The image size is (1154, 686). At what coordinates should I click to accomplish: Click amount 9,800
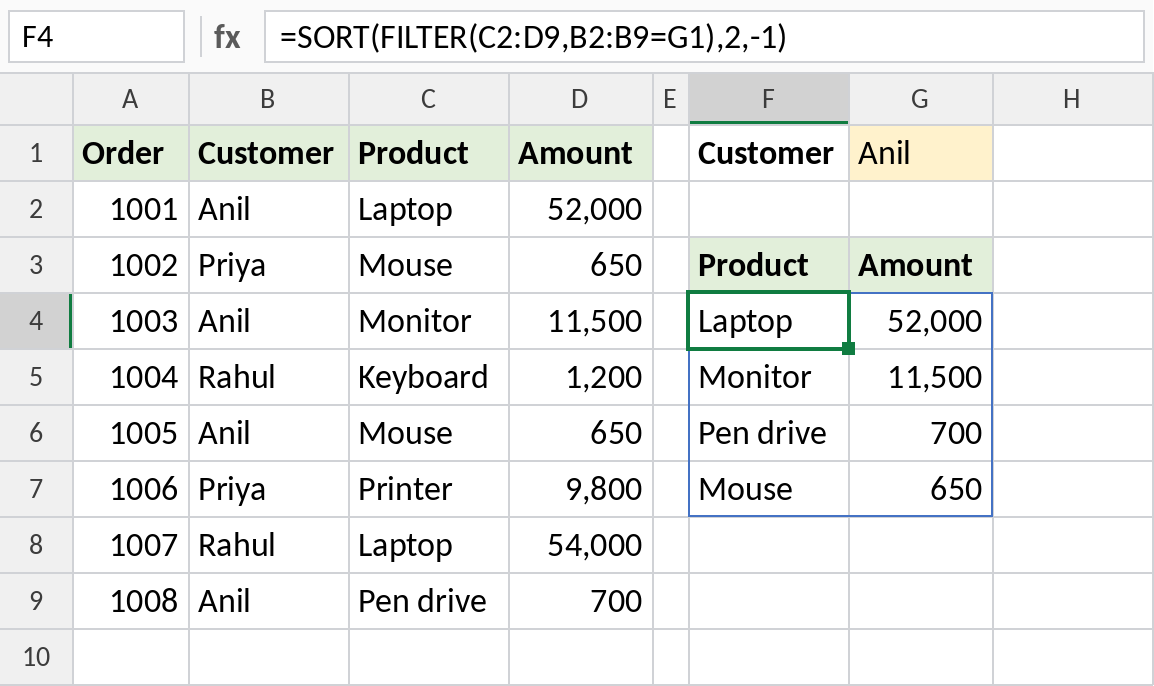tap(581, 489)
